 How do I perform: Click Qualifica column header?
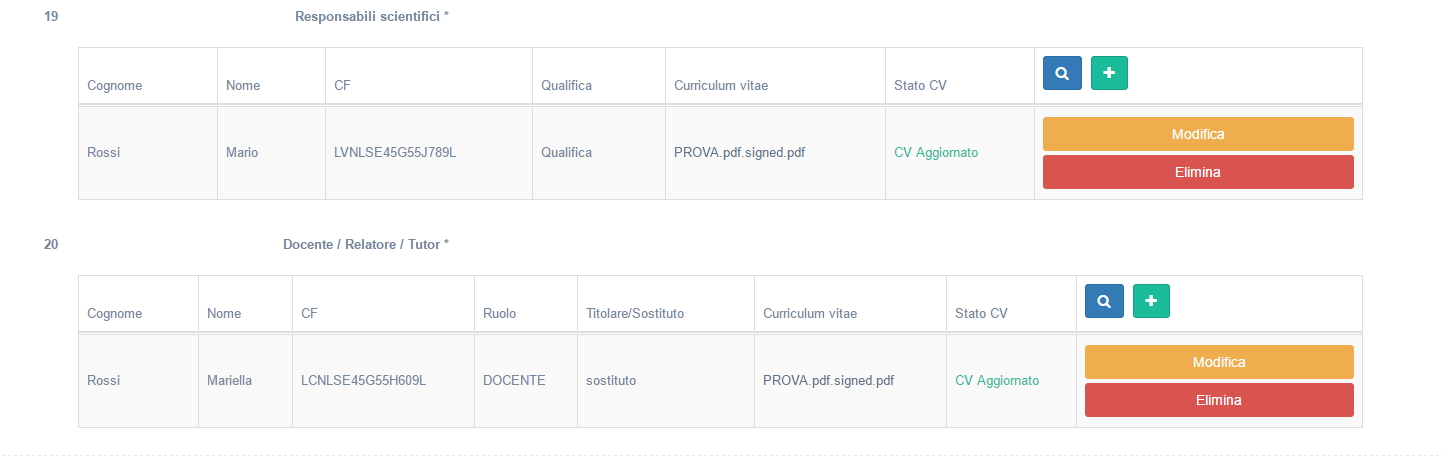pyautogui.click(x=566, y=86)
